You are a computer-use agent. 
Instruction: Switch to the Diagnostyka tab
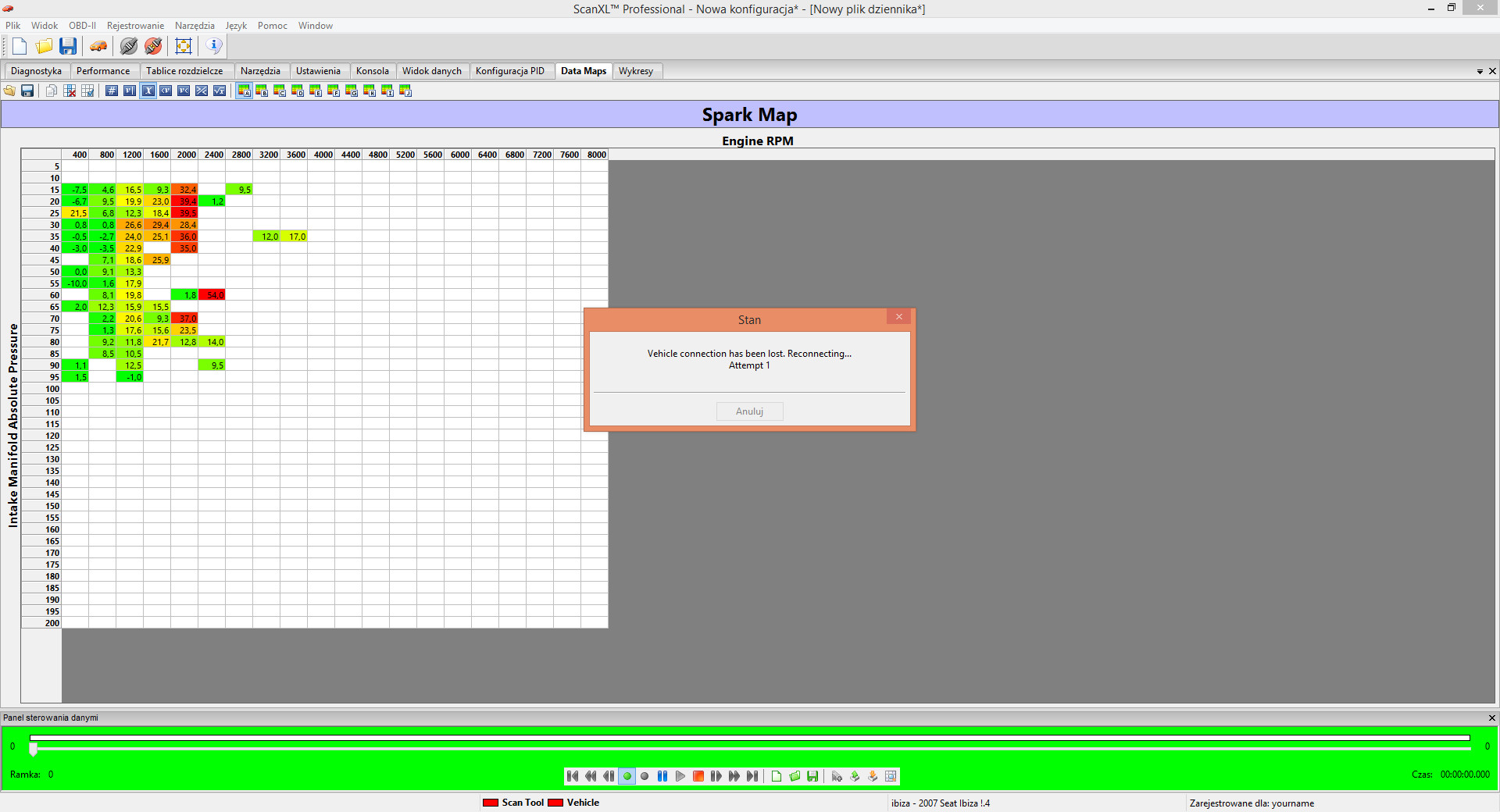click(x=36, y=71)
